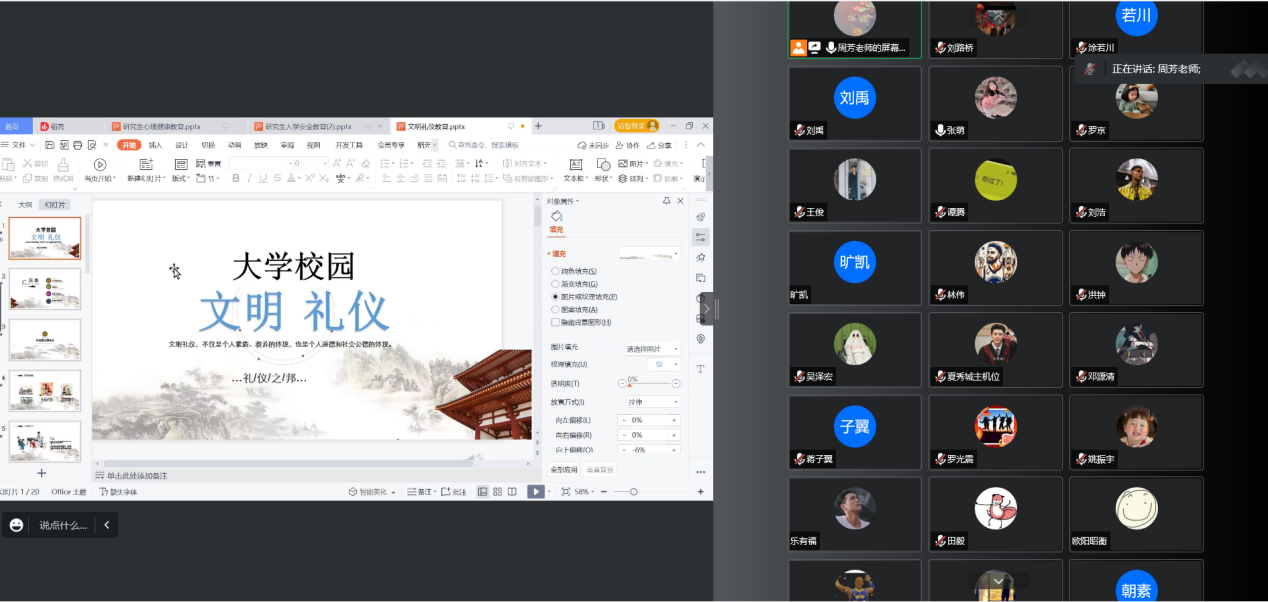
Task: Expand 放置方式 dropdown showing 拉伸
Action: click(x=650, y=402)
